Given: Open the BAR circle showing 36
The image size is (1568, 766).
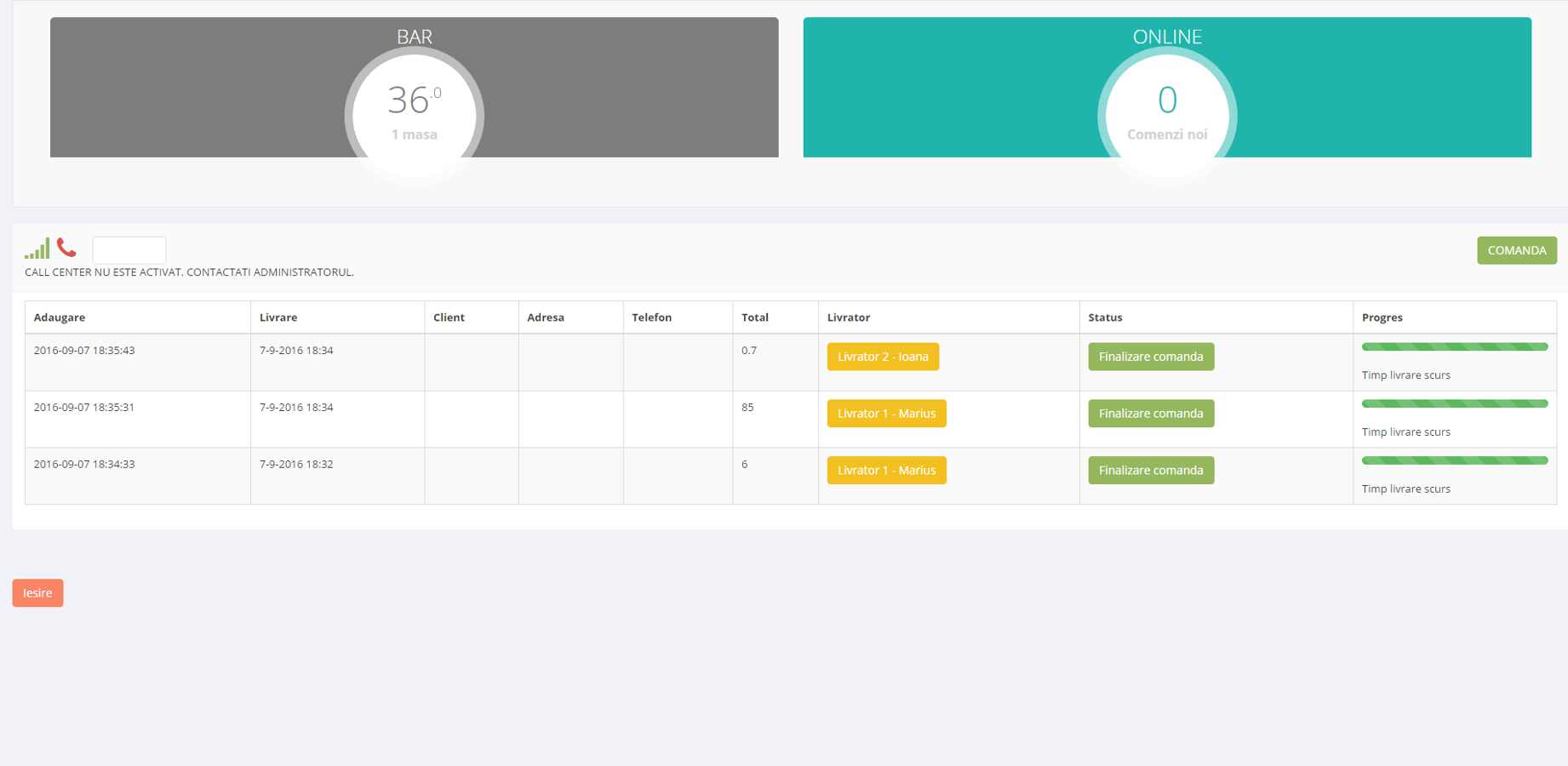Looking at the screenshot, I should click(415, 115).
